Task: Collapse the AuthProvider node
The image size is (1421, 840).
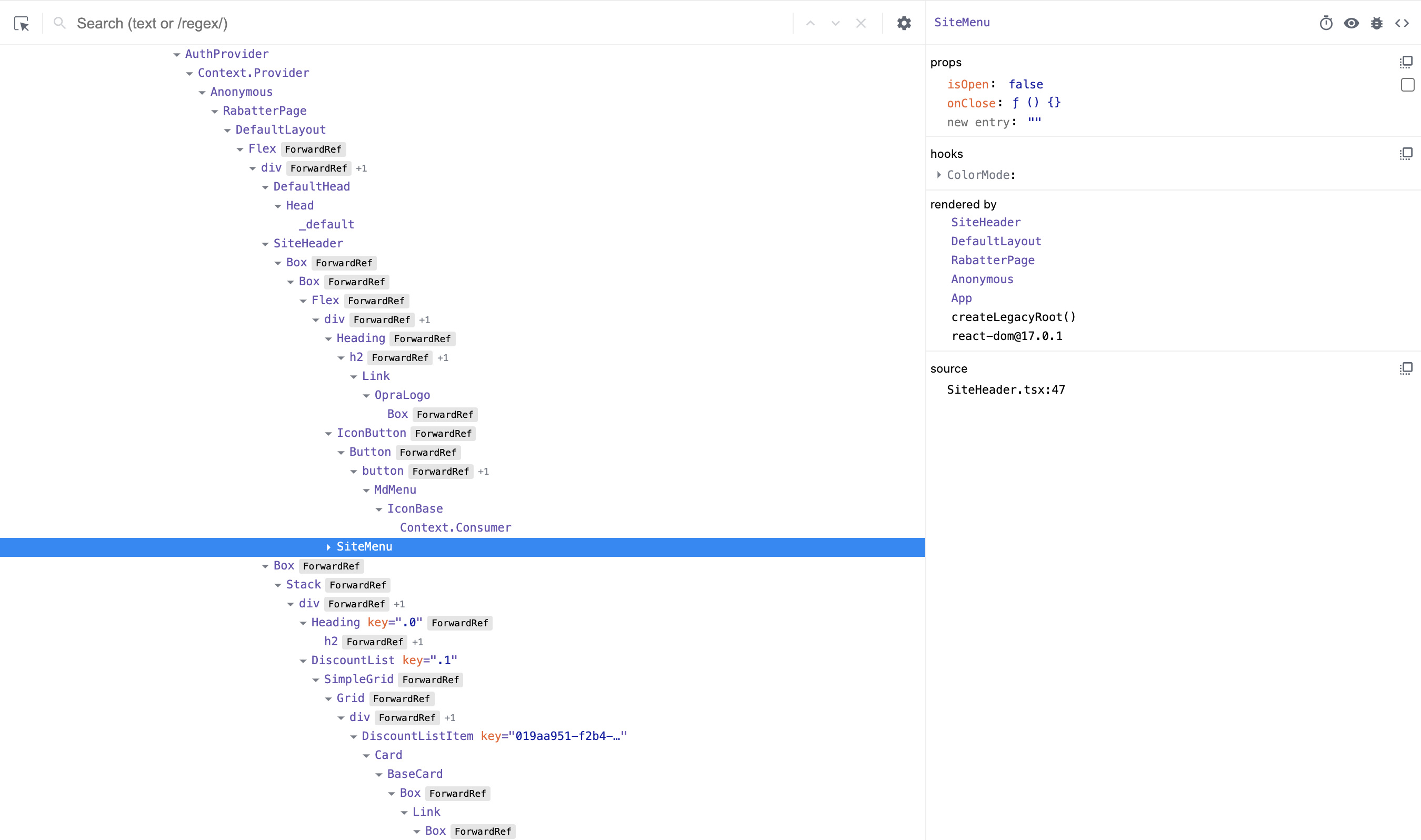Action: pyautogui.click(x=176, y=54)
